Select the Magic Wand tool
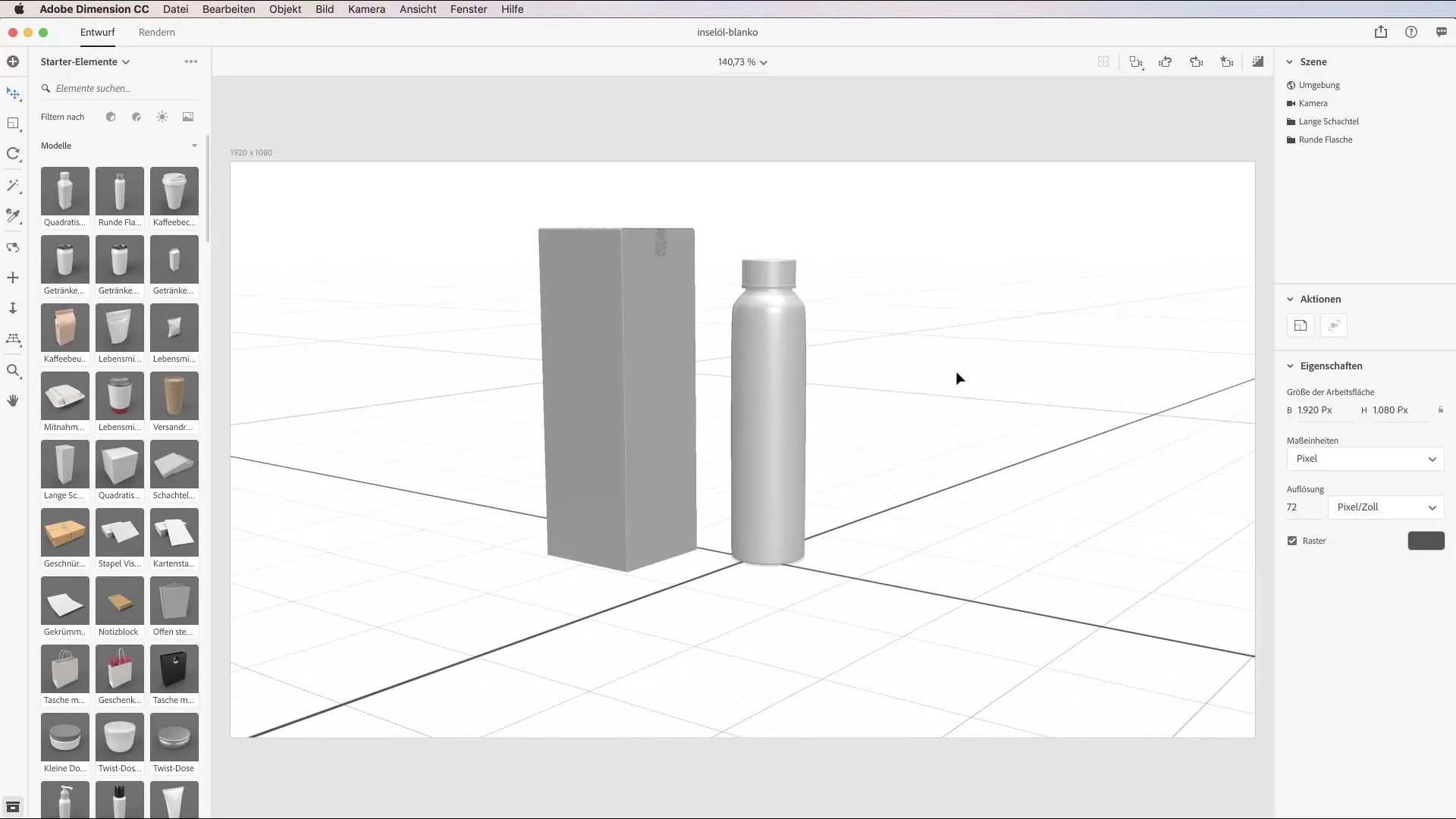This screenshot has width=1456, height=819. [13, 186]
